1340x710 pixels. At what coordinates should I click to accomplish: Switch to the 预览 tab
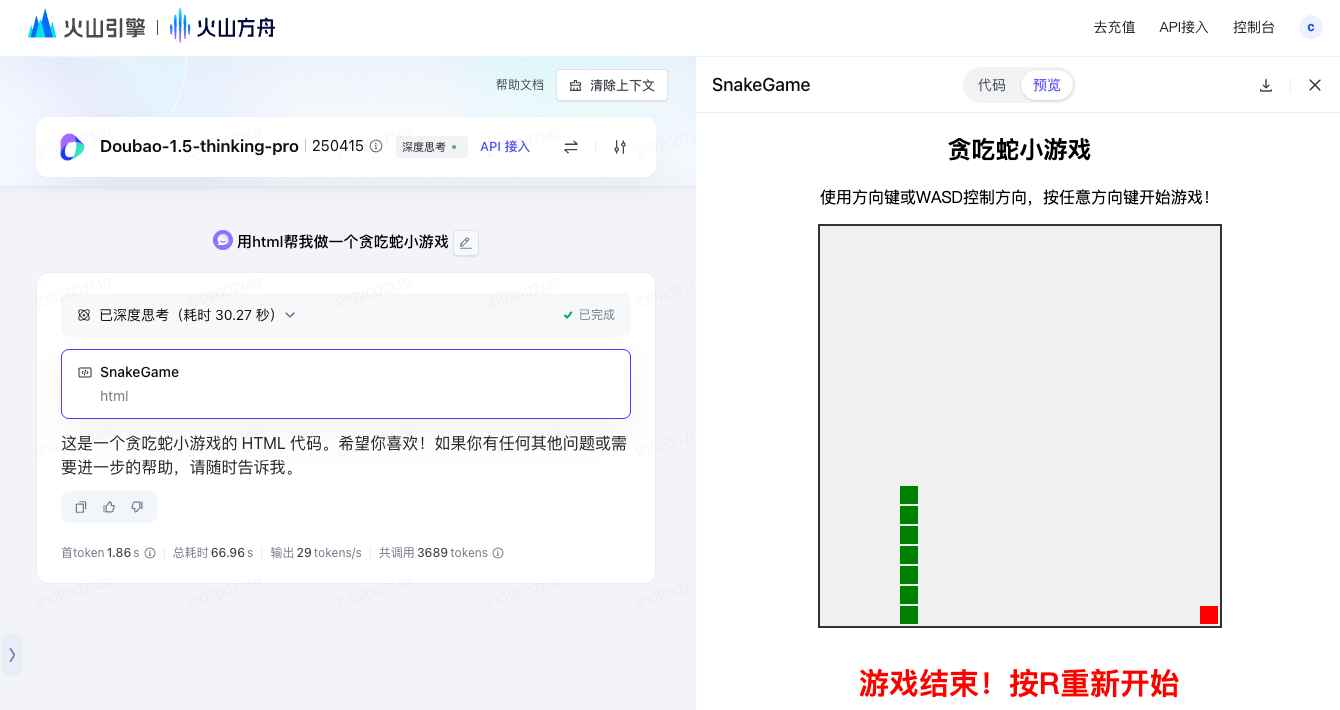1047,85
